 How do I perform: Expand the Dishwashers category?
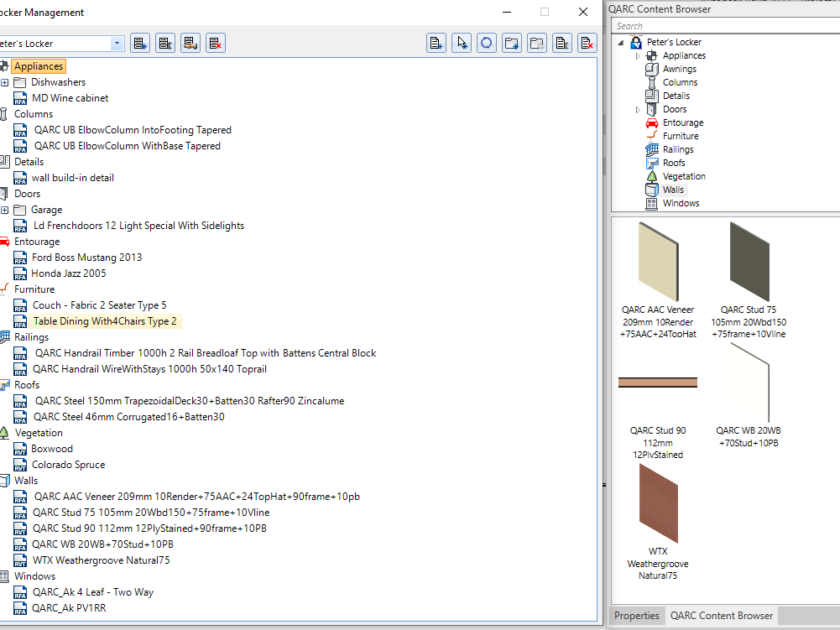click(6, 81)
